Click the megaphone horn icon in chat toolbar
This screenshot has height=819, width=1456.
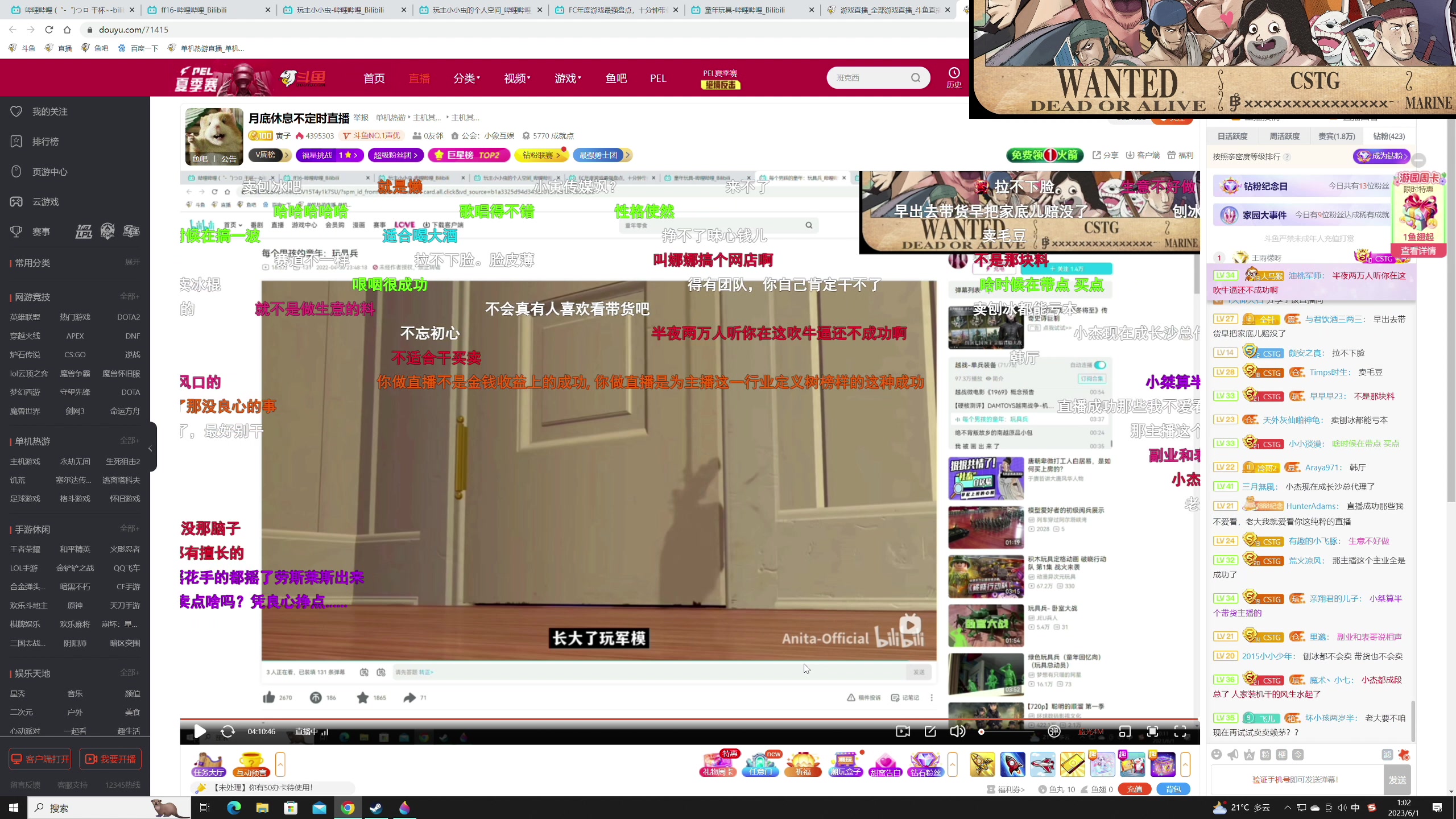[x=1232, y=755]
